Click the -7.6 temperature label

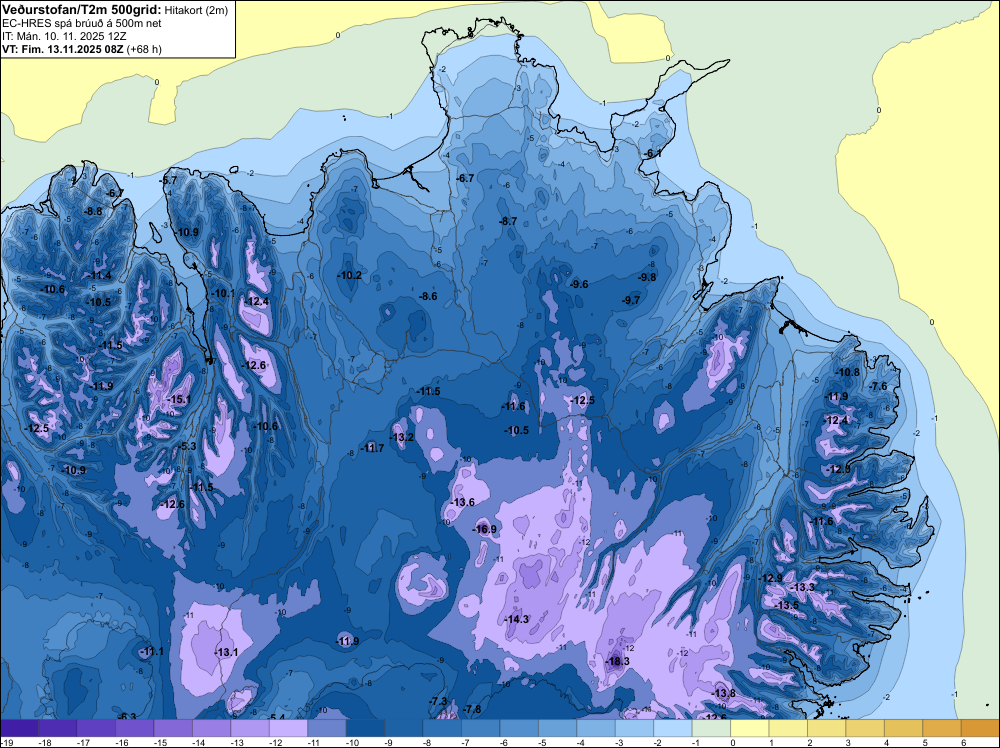878,386
